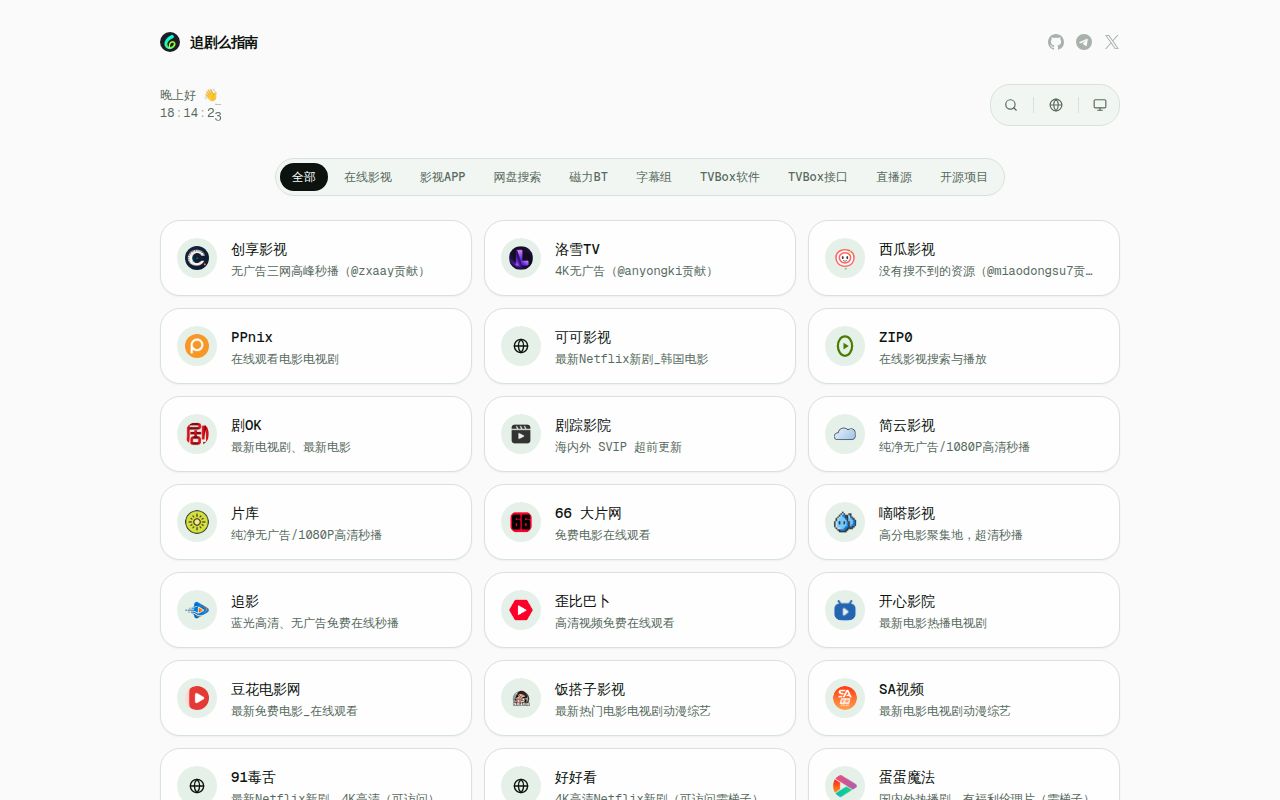The height and width of the screenshot is (800, 1280).
Task: Click the 66 大片网 icon
Action: 521,522
